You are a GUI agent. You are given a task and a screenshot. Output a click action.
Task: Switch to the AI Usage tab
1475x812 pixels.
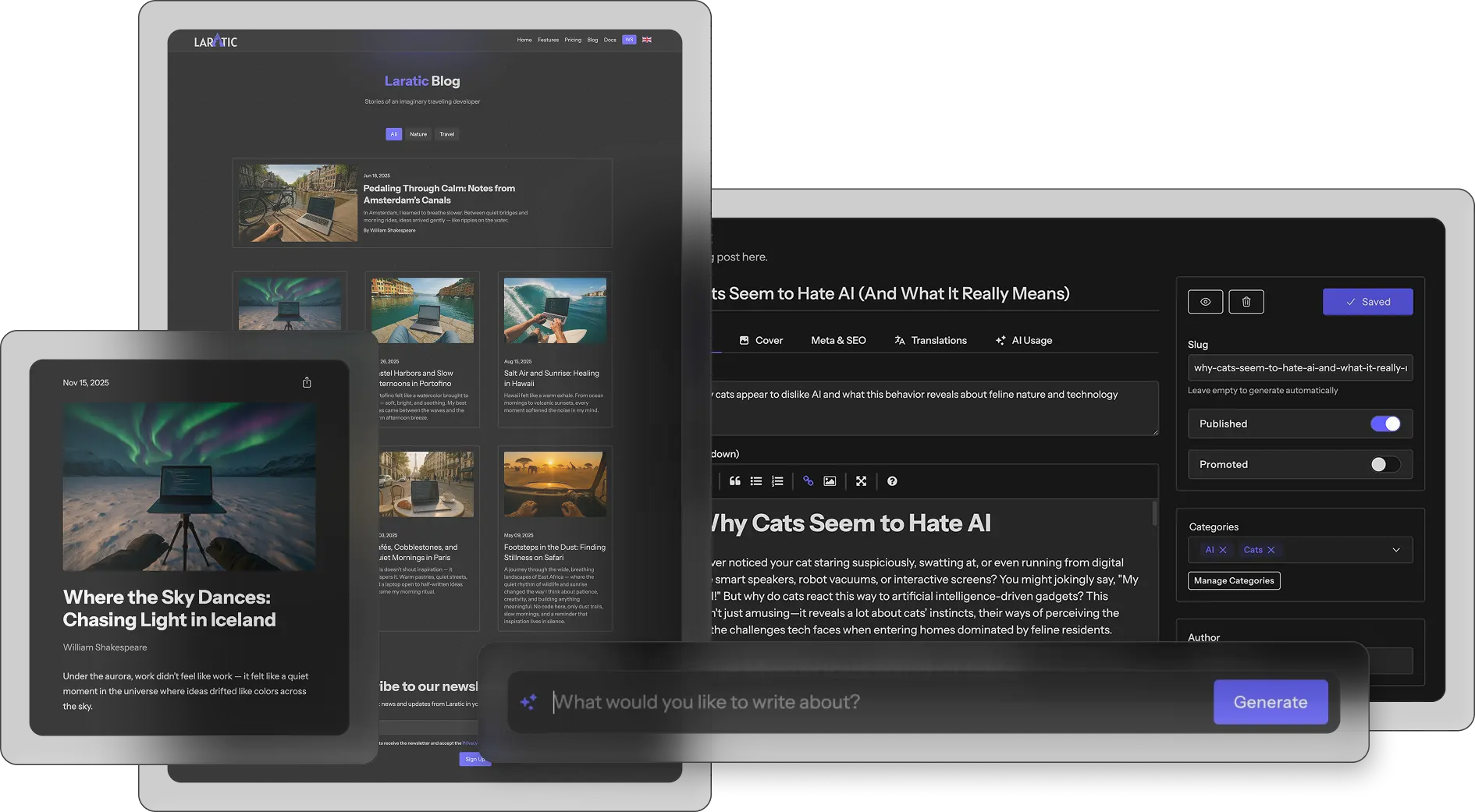tap(1024, 340)
